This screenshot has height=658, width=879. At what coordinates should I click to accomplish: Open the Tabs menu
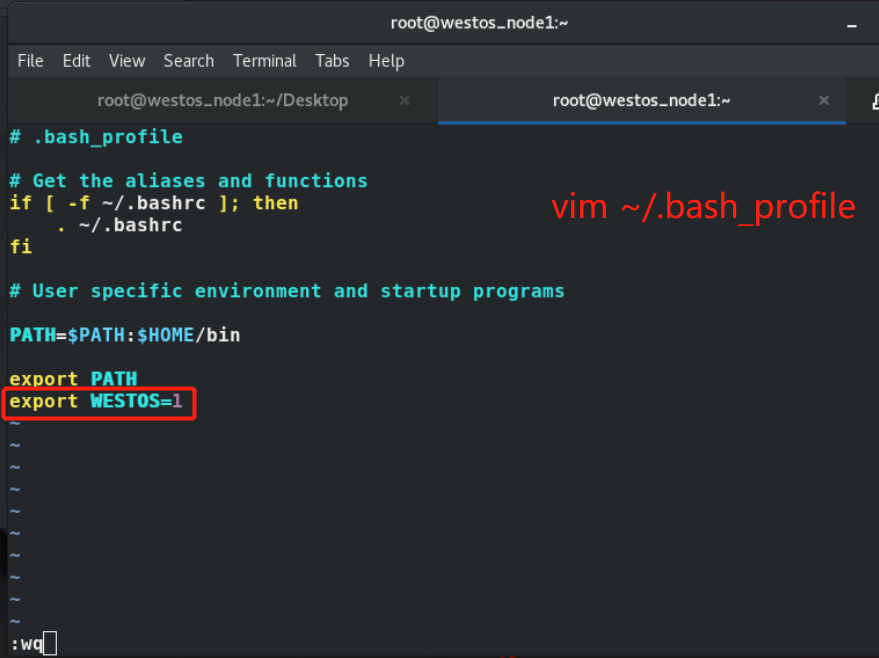(x=332, y=61)
